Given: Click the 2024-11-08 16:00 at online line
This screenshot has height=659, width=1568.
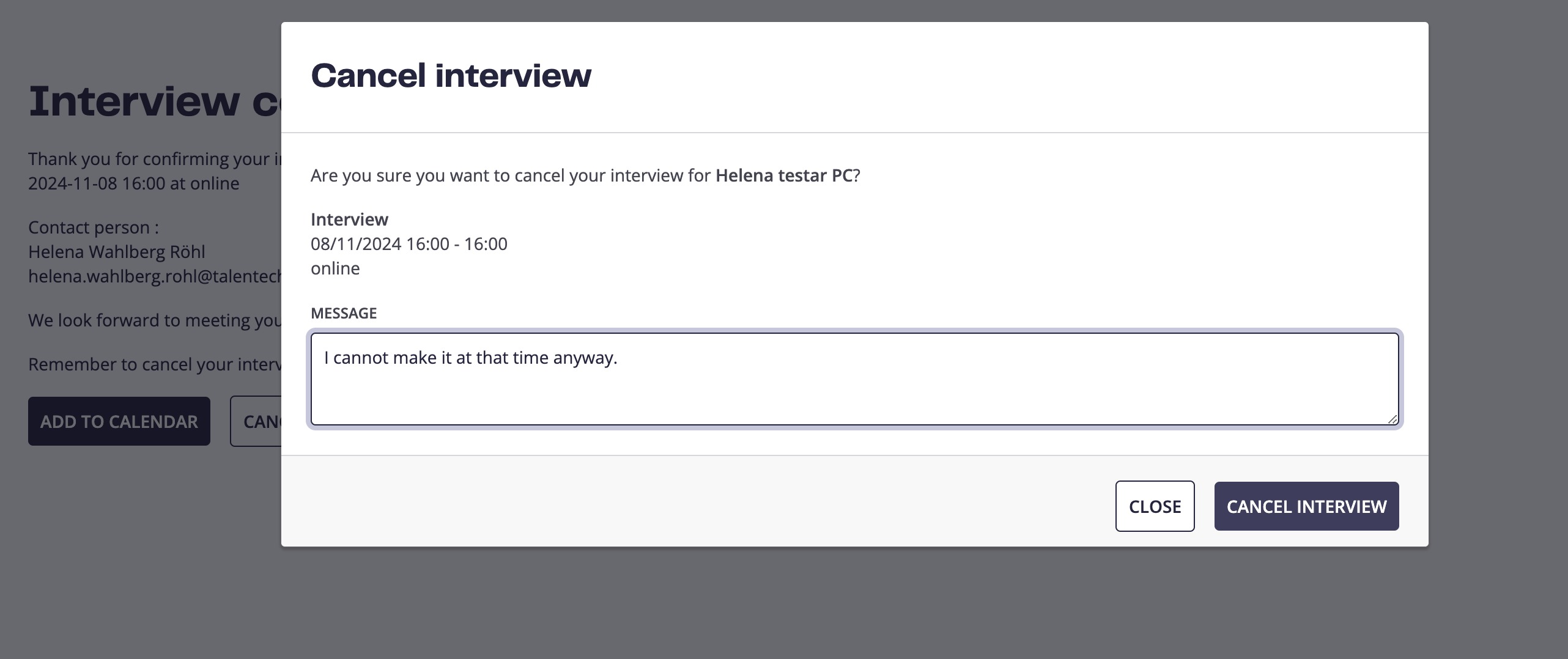Looking at the screenshot, I should 134,183.
